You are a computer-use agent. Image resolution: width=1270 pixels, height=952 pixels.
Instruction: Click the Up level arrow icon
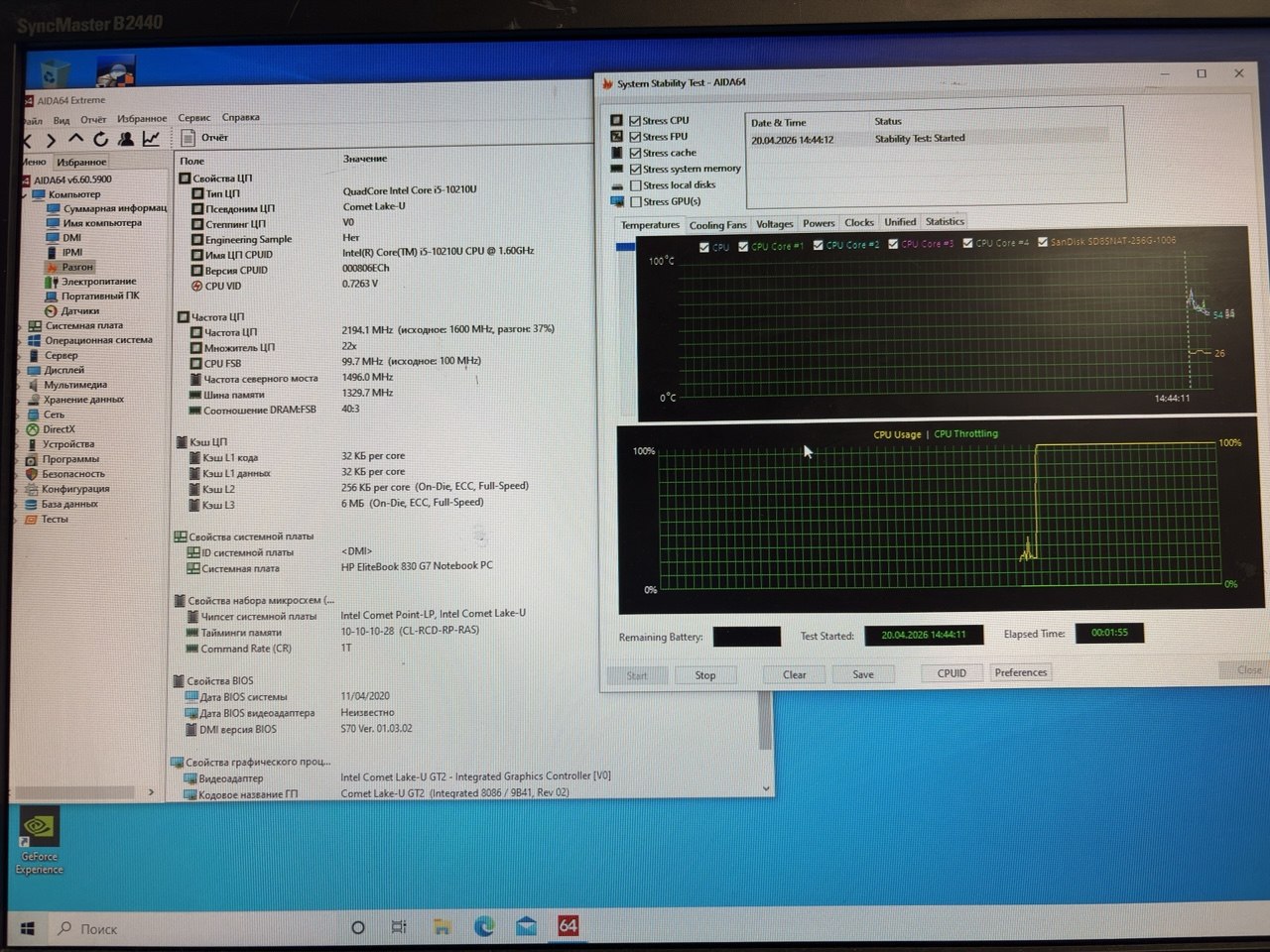(75, 140)
